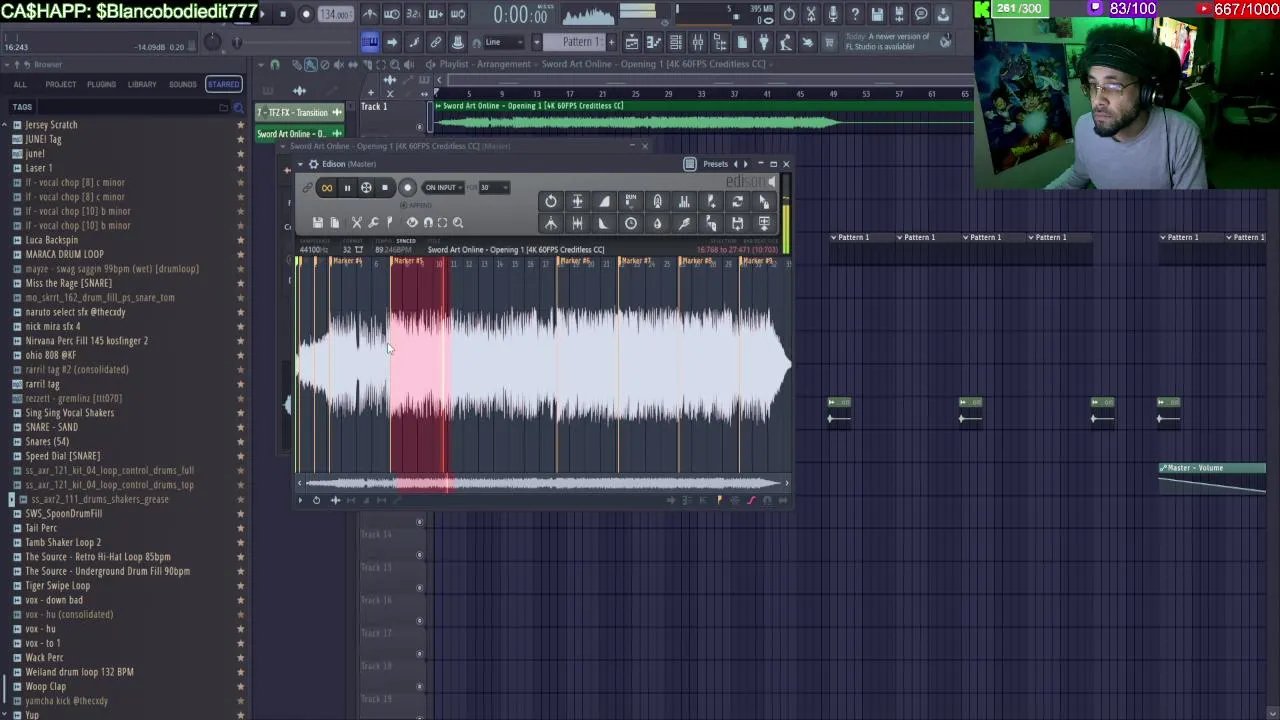The image size is (1280, 720).
Task: Click Edison scissors edit tool
Action: [x=357, y=223]
